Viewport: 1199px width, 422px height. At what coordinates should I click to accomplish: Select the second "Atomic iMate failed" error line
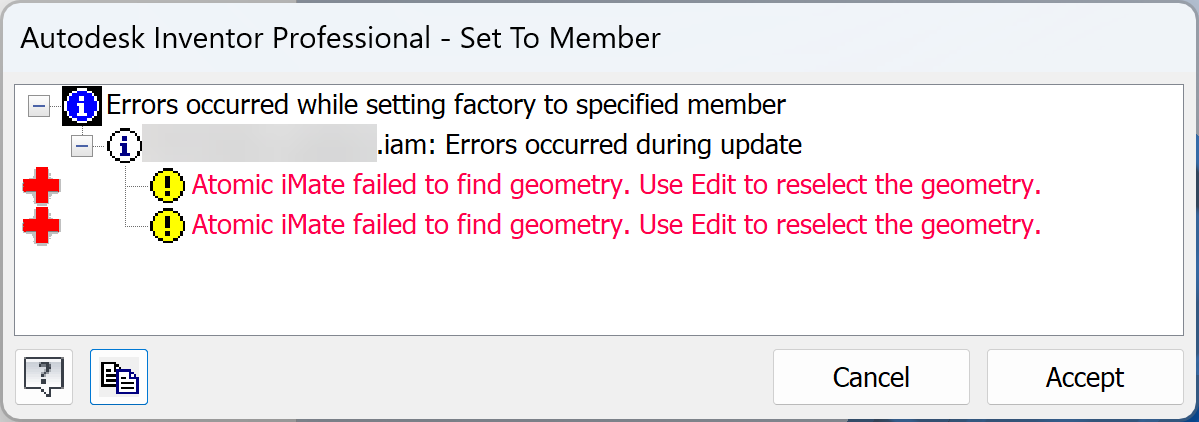tap(616, 226)
